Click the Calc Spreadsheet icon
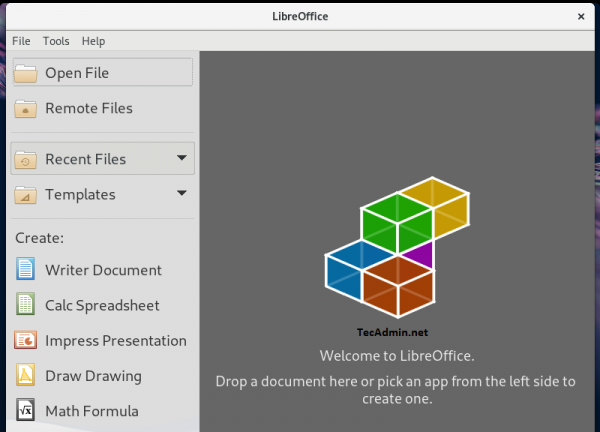 [x=26, y=305]
